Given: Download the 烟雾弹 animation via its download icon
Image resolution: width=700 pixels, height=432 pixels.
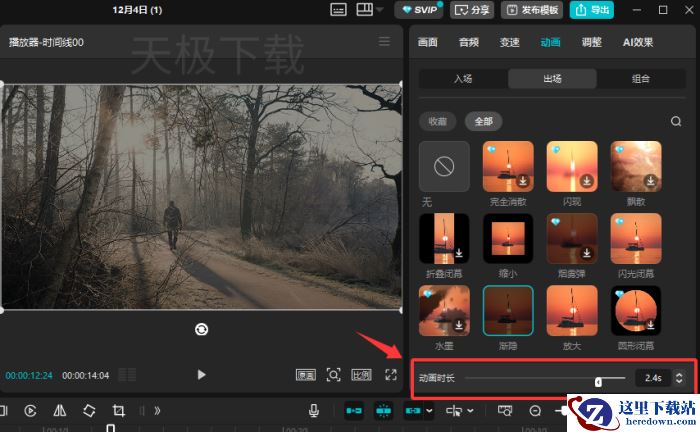Looking at the screenshot, I should (x=587, y=253).
